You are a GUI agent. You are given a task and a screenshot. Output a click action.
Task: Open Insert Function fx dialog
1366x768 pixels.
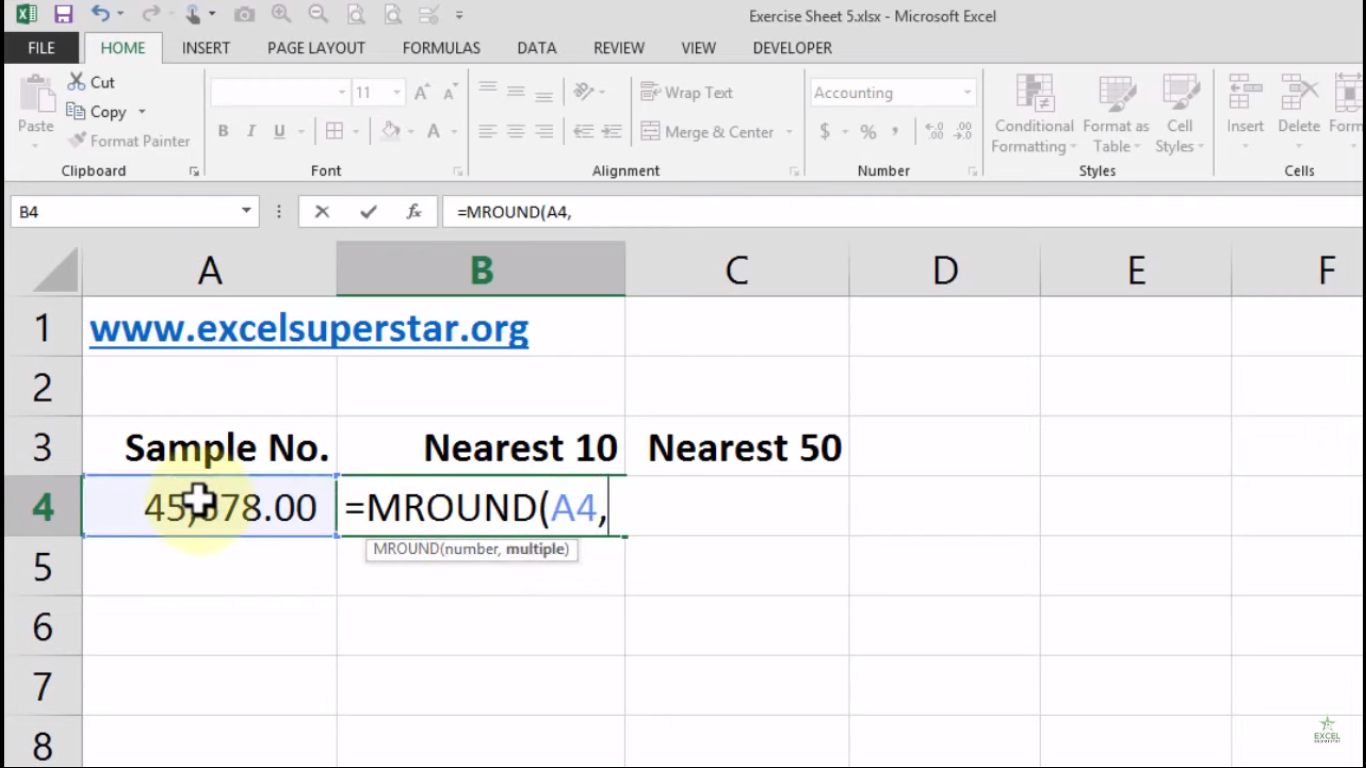point(414,212)
